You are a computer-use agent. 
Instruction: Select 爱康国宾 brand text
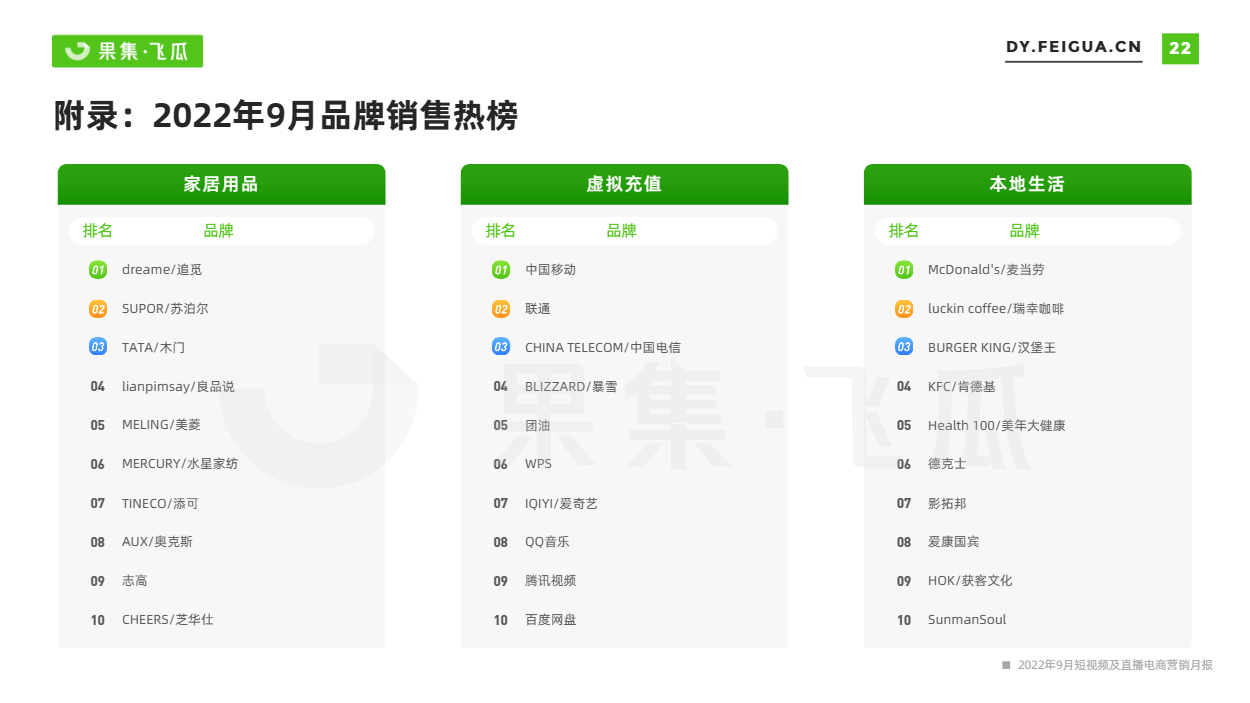click(x=954, y=542)
